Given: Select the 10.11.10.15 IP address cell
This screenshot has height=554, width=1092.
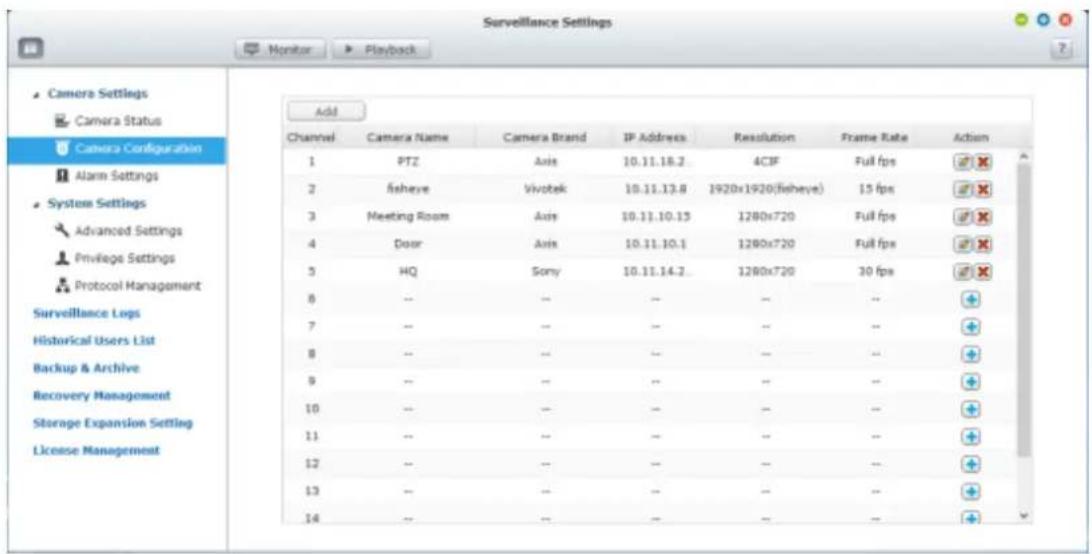Looking at the screenshot, I should point(655,217).
